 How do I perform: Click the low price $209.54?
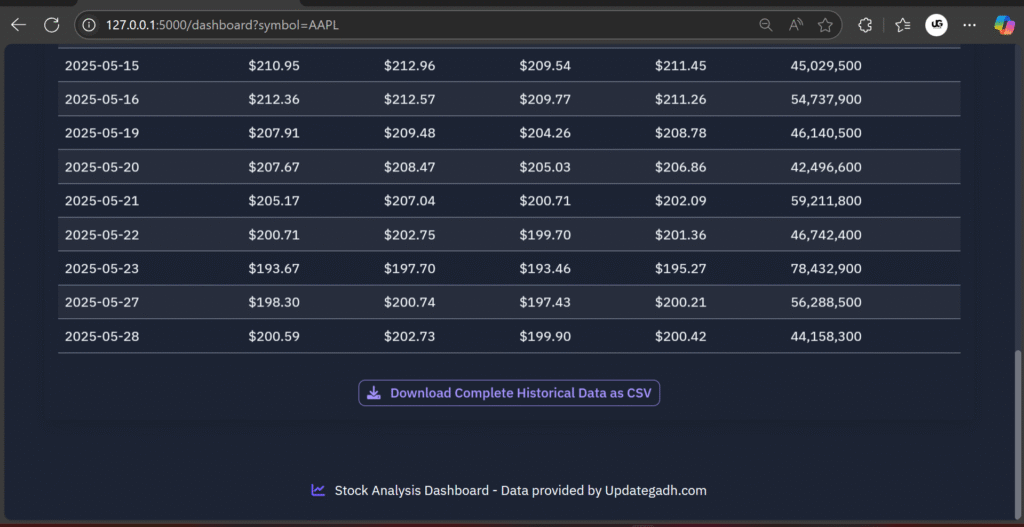tap(545, 65)
